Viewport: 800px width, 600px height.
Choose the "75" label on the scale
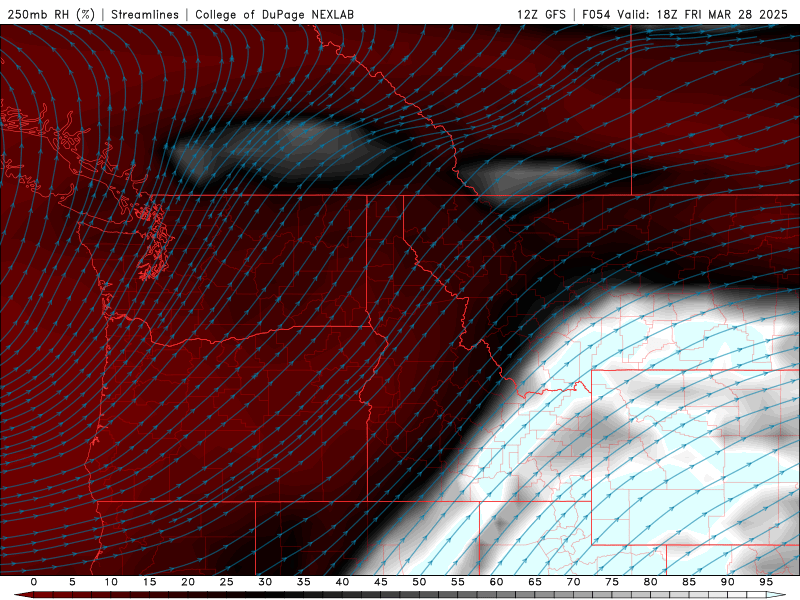click(612, 582)
